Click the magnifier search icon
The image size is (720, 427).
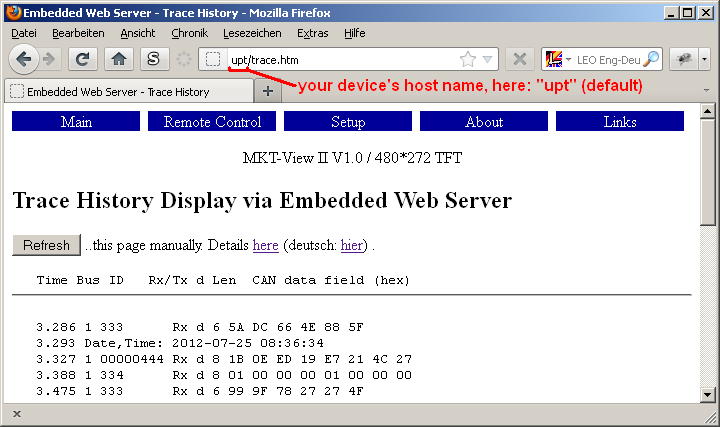[652, 59]
